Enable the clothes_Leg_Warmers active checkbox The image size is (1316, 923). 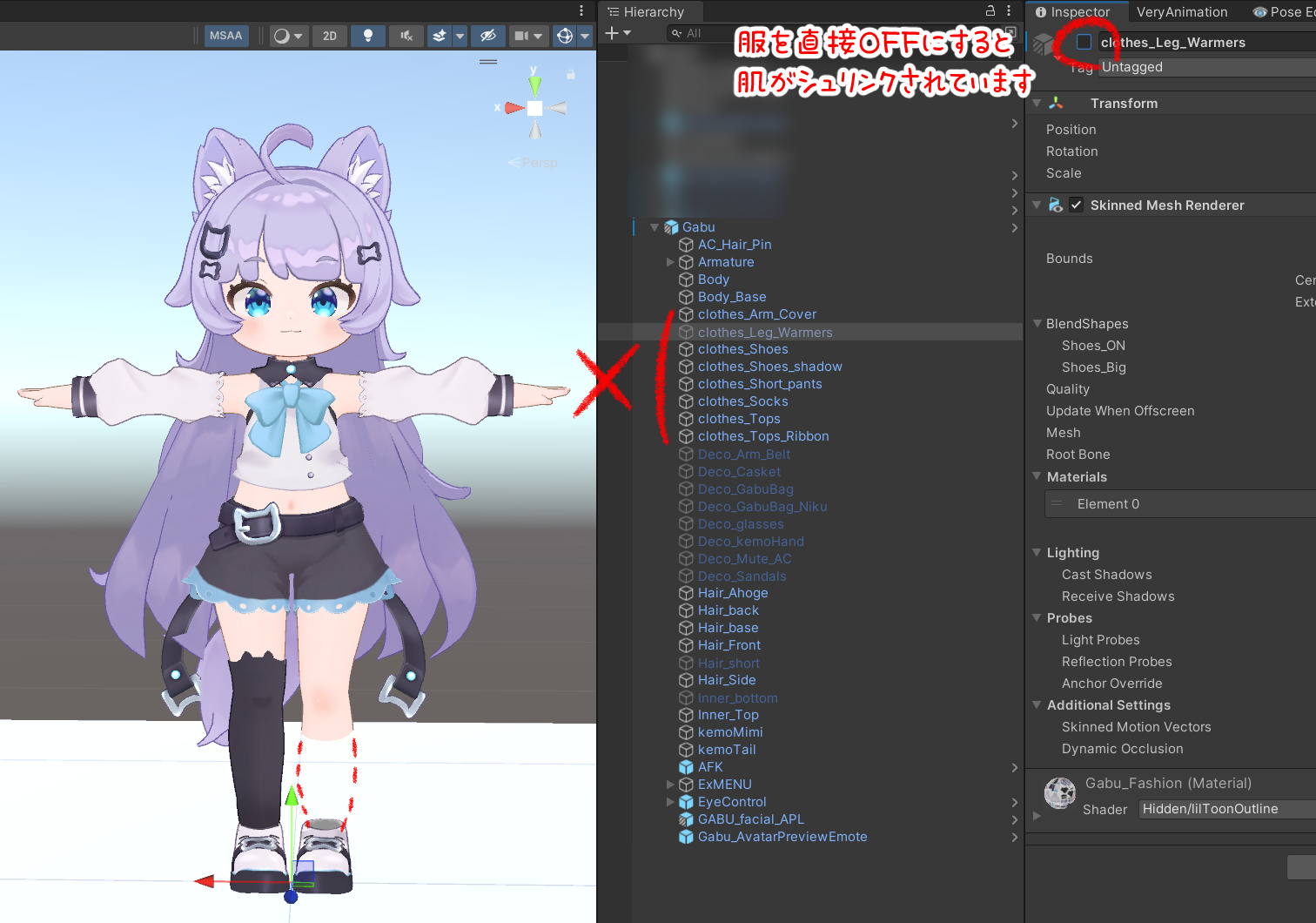pos(1084,42)
